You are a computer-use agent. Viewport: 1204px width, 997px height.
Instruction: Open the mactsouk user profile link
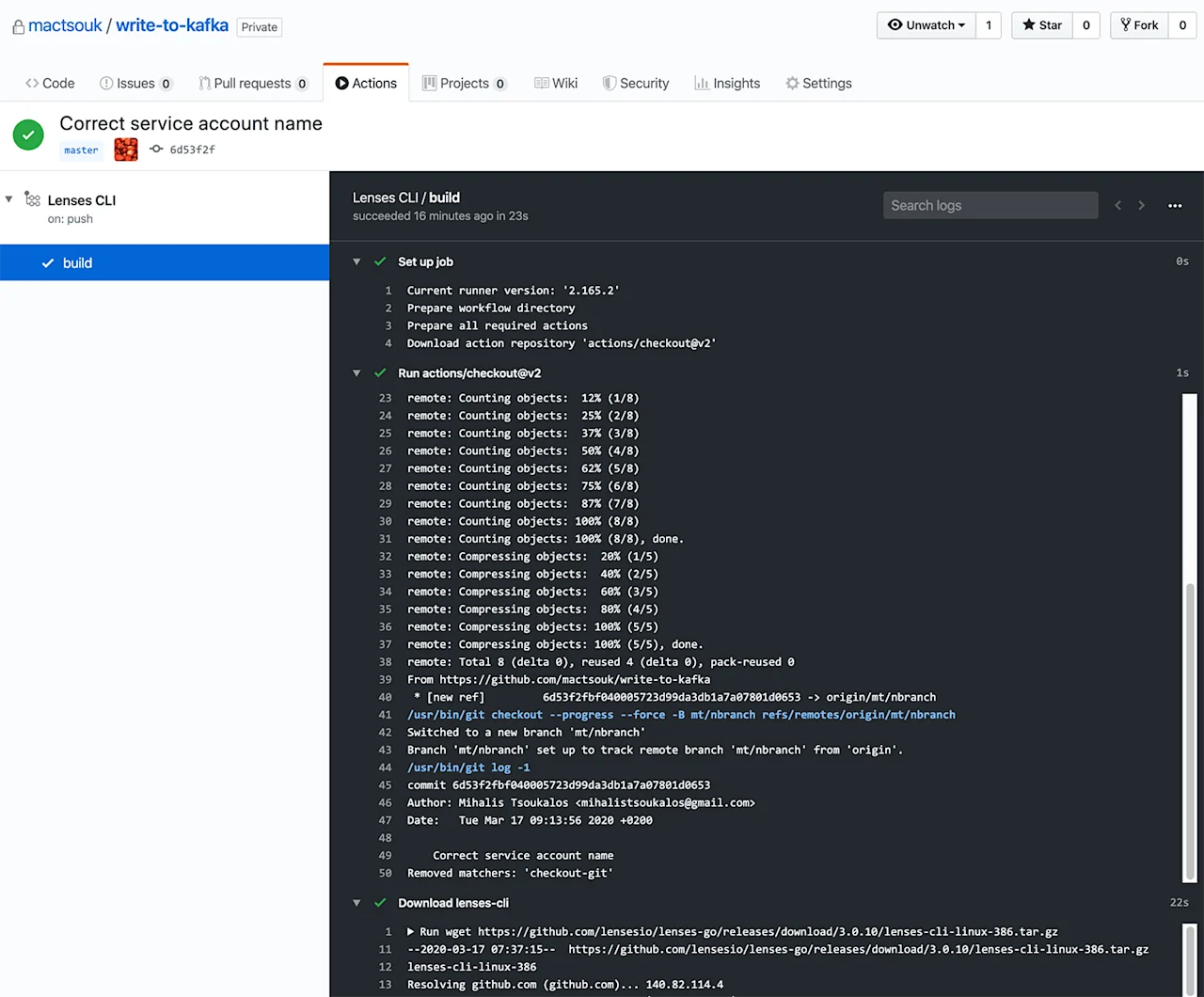[65, 25]
